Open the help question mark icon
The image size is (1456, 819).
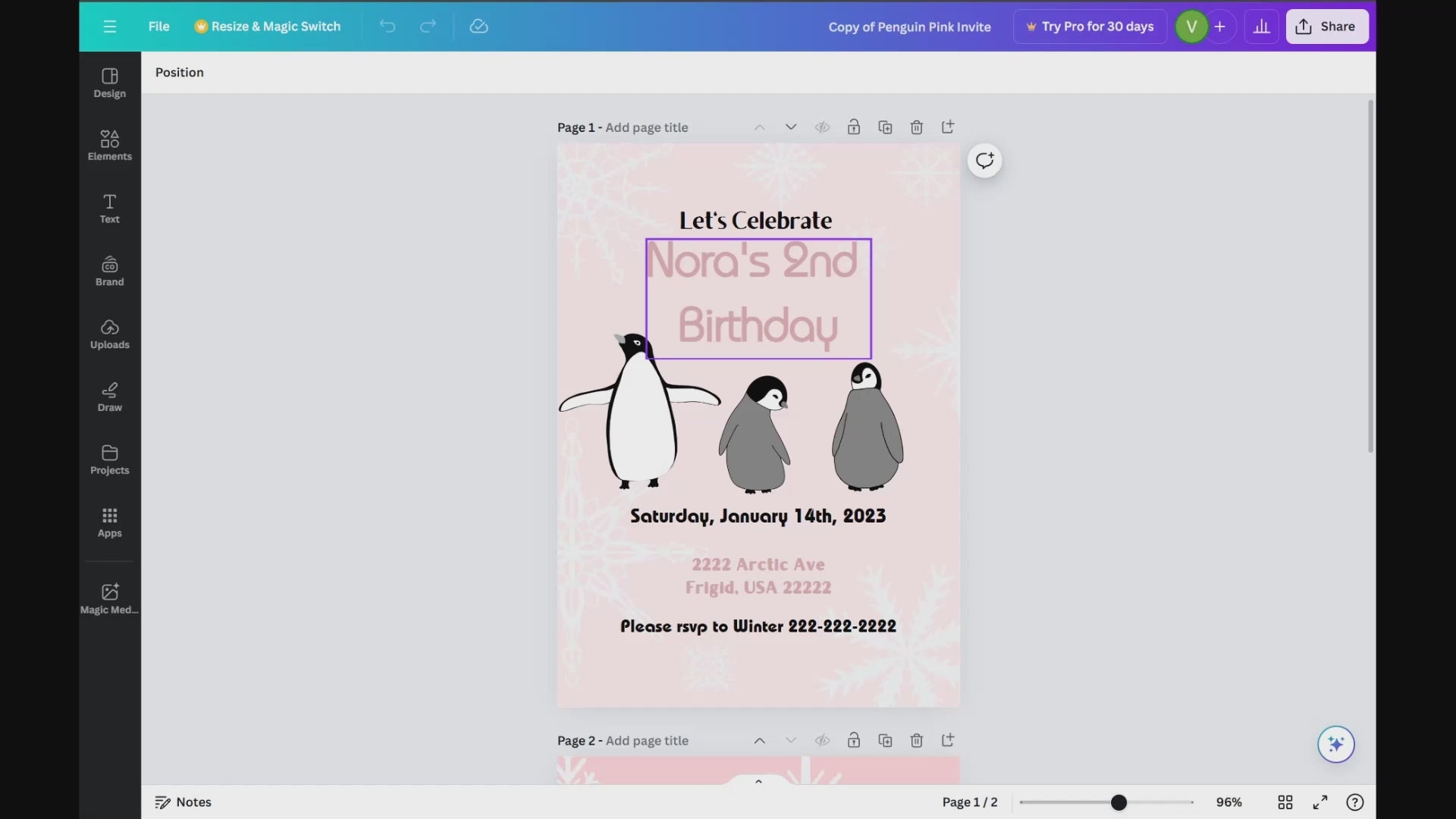(1355, 802)
